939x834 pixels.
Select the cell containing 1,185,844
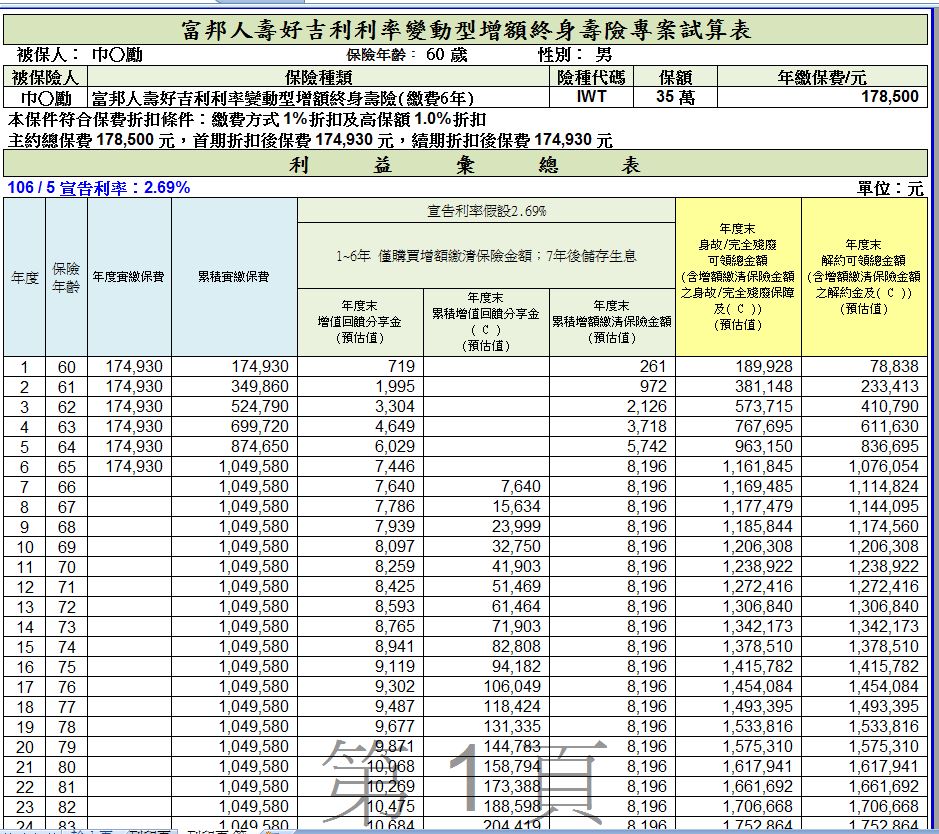pos(738,527)
